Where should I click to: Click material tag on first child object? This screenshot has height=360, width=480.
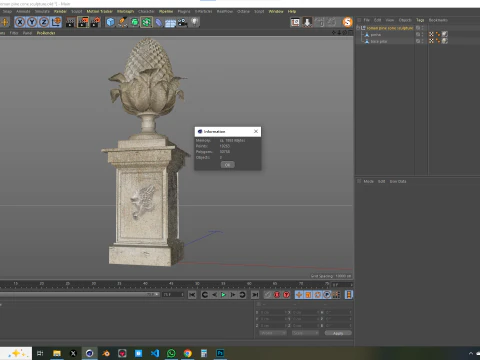pyautogui.click(x=445, y=34)
